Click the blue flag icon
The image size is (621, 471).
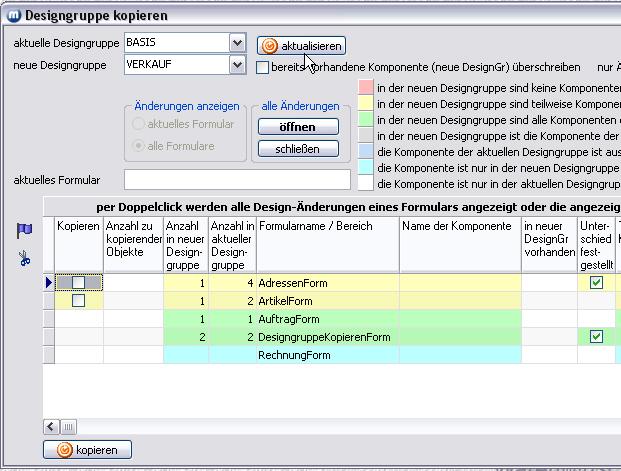pos(25,231)
